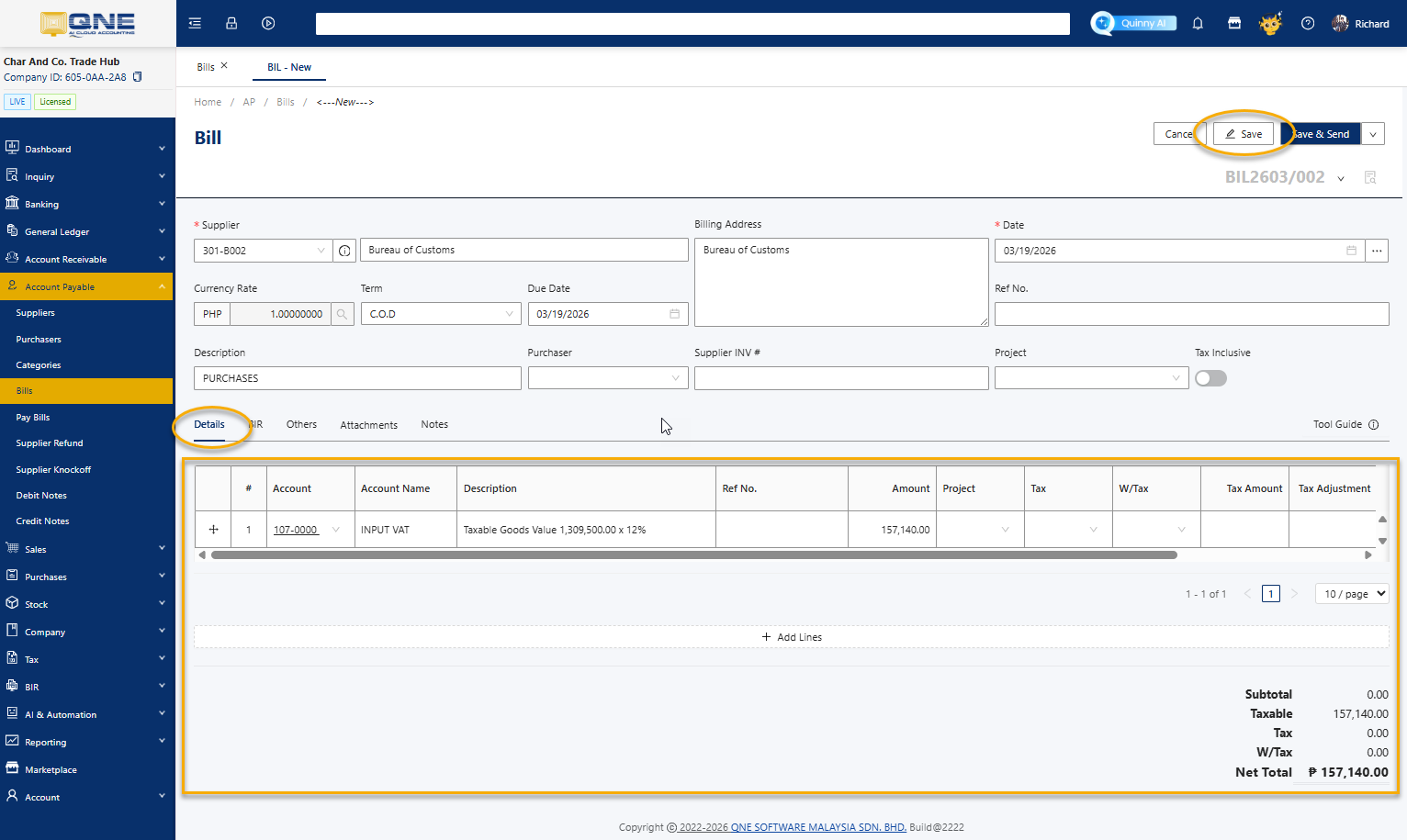The image size is (1407, 840).
Task: Click the Cancel button
Action: tap(1179, 134)
